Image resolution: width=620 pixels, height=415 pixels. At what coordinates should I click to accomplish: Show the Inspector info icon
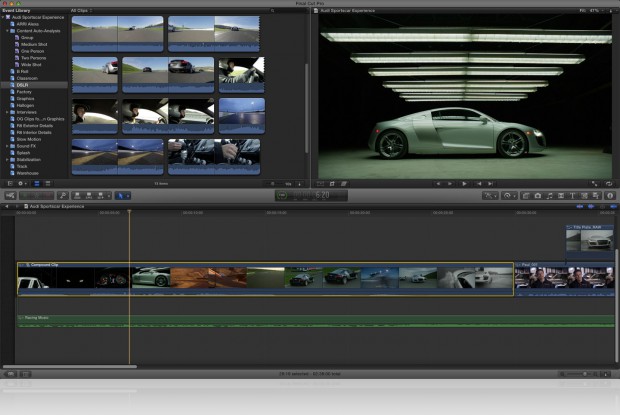pos(610,195)
